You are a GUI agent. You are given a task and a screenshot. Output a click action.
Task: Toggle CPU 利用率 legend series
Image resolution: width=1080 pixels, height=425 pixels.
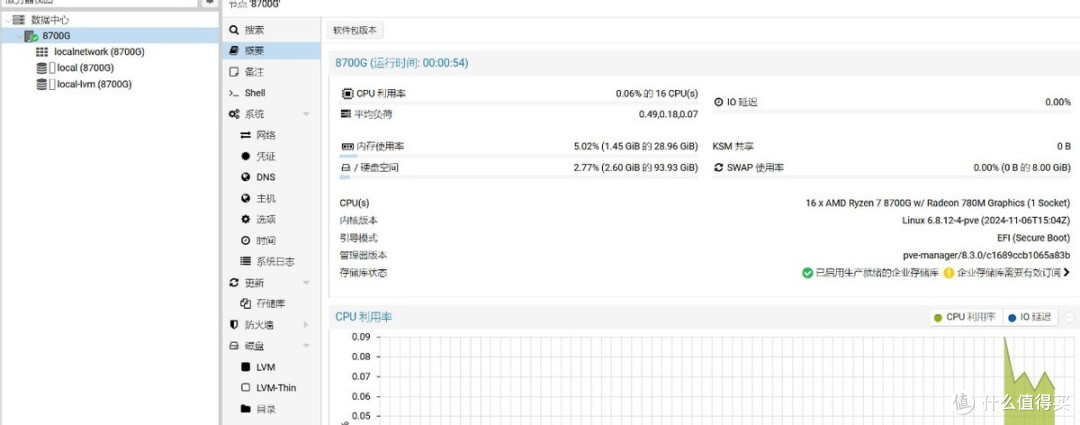click(964, 318)
